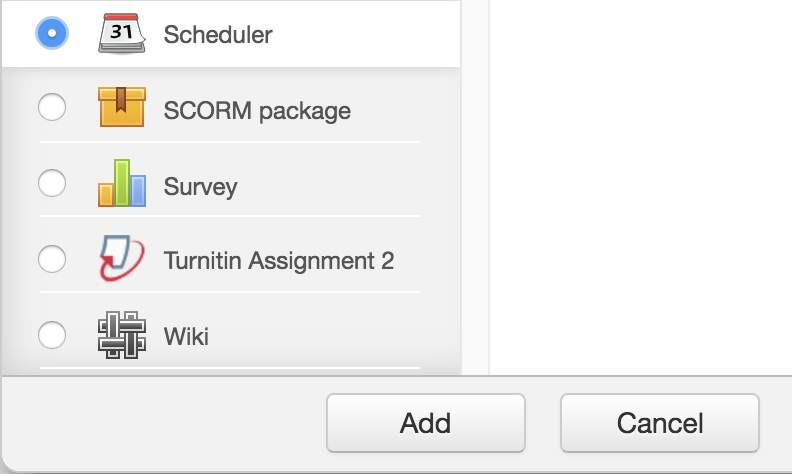Choose the Survey label text

(201, 186)
